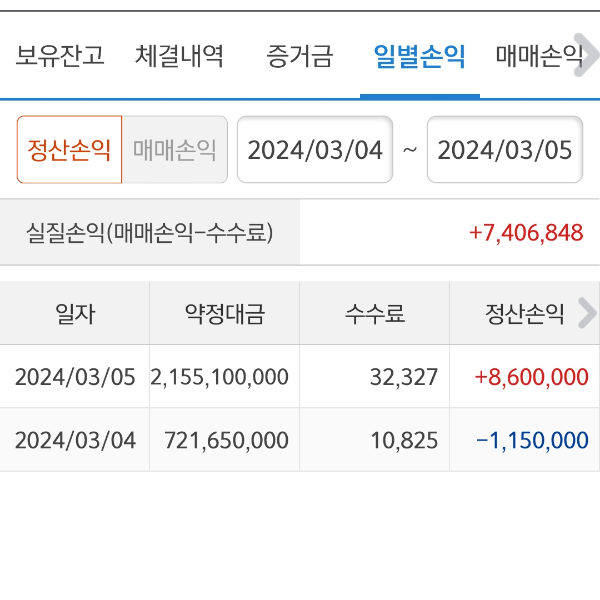Open the 보유잔고 tab
This screenshot has width=600, height=600.
tap(60, 56)
